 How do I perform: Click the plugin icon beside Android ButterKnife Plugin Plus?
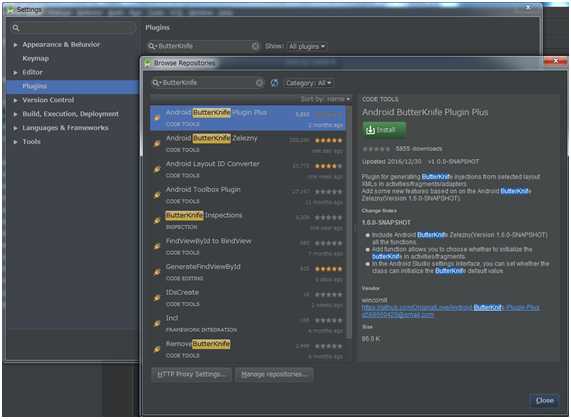click(x=157, y=118)
